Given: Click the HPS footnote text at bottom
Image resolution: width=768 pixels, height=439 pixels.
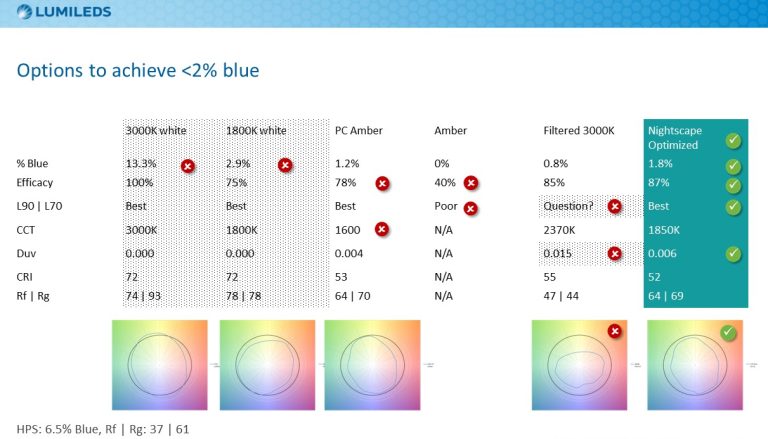Looking at the screenshot, I should [103, 429].
